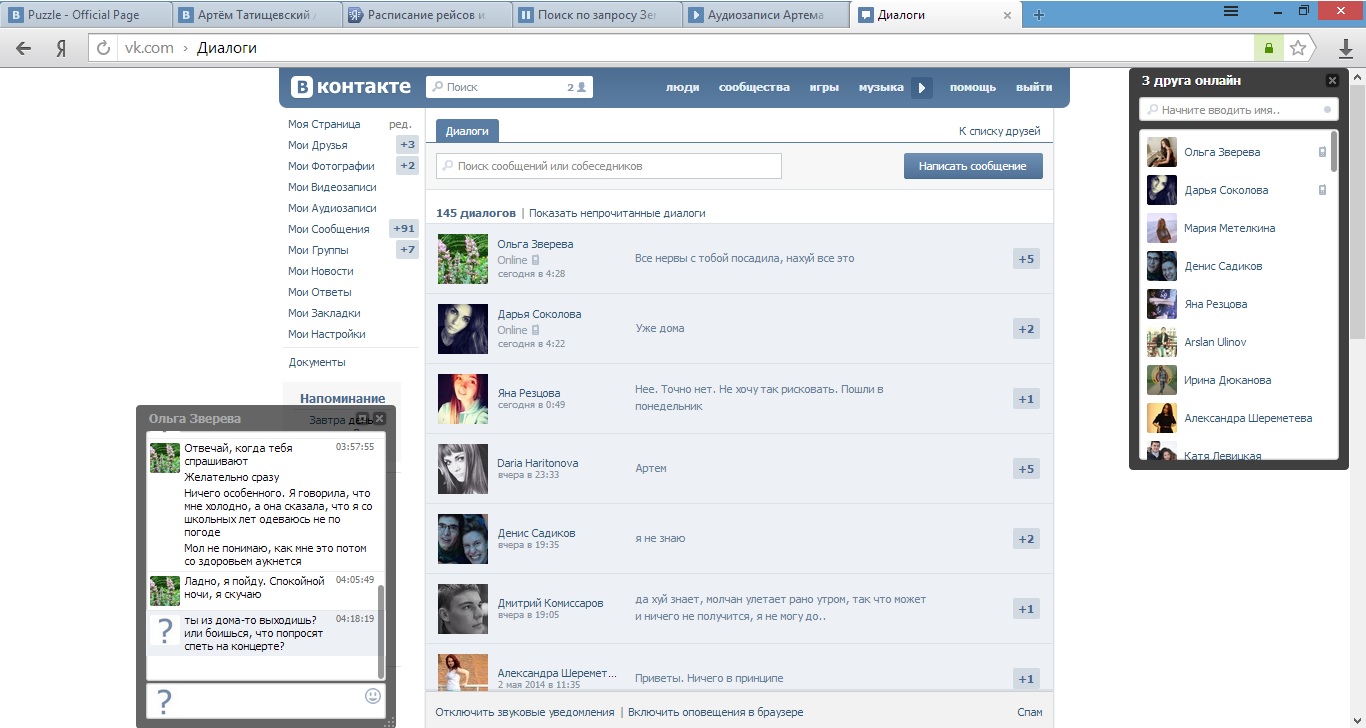This screenshot has width=1366, height=728.
Task: Open люди in the top menu
Action: pyautogui.click(x=683, y=88)
